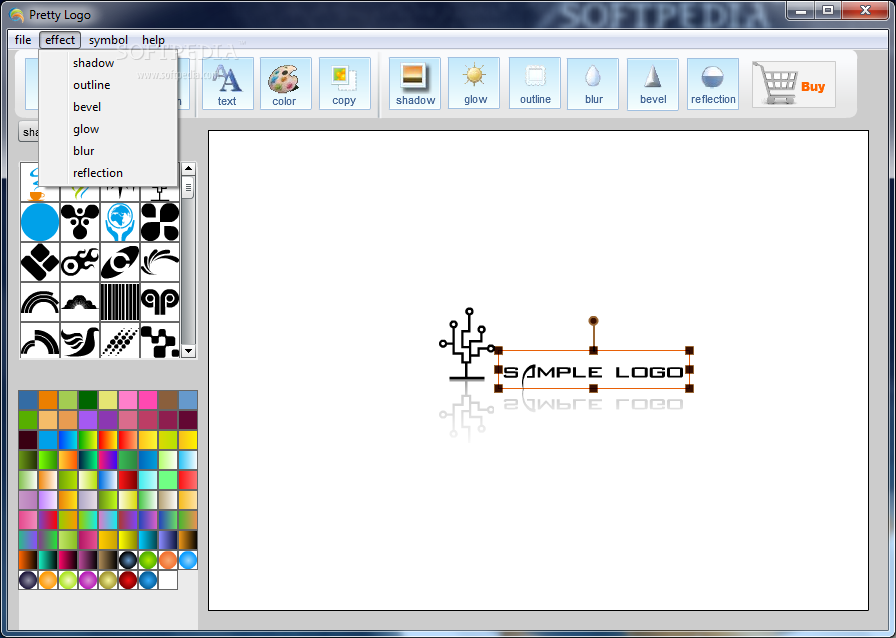The width and height of the screenshot is (896, 638).
Task: Select the cloud bush symbol
Action: pyautogui.click(x=80, y=302)
